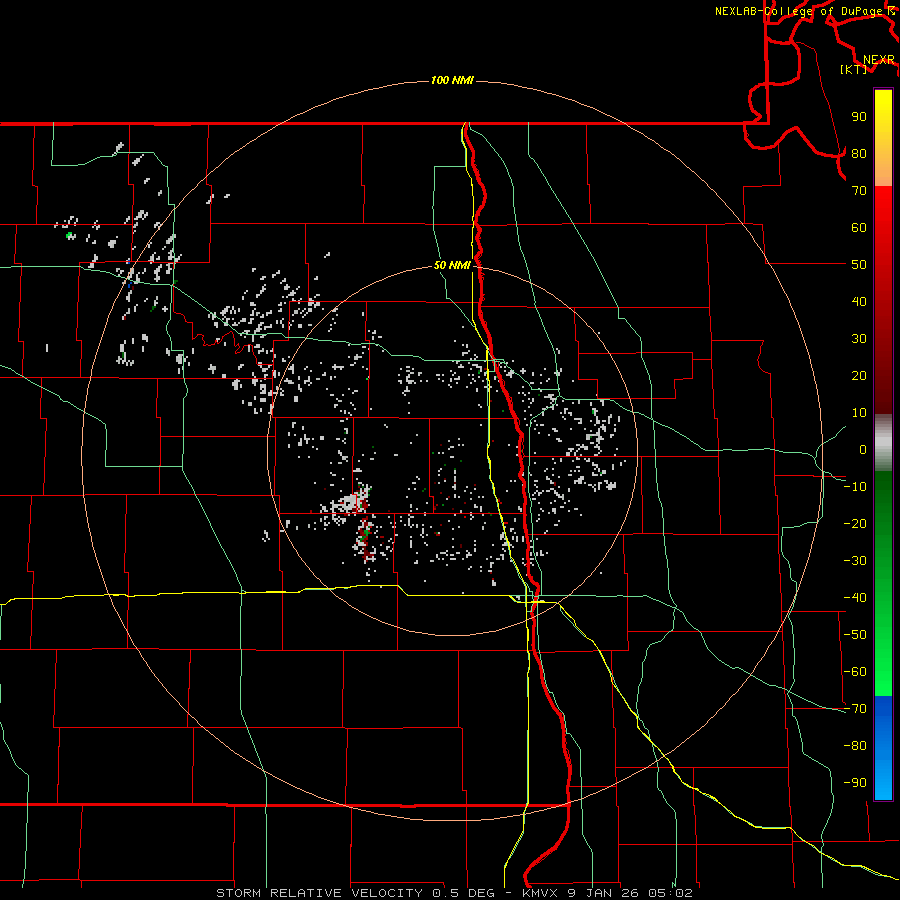
Task: Click the green segment of the color bar
Action: [883, 584]
